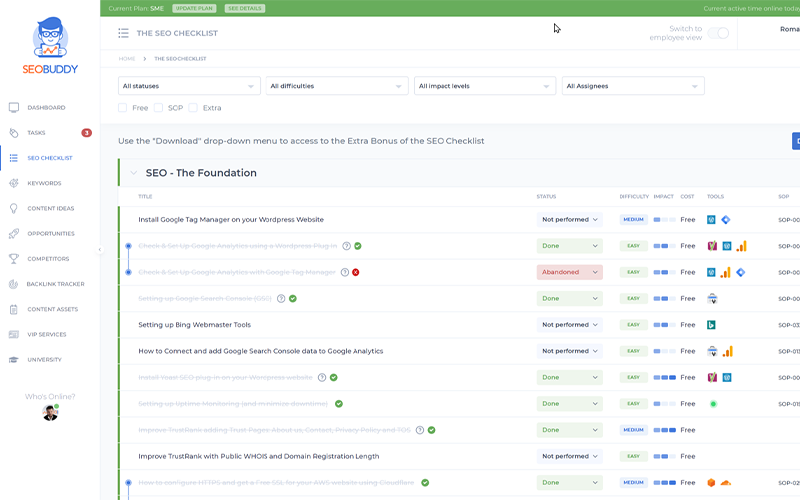Click the Competitors trophy icon
The image size is (800, 500).
14,259
